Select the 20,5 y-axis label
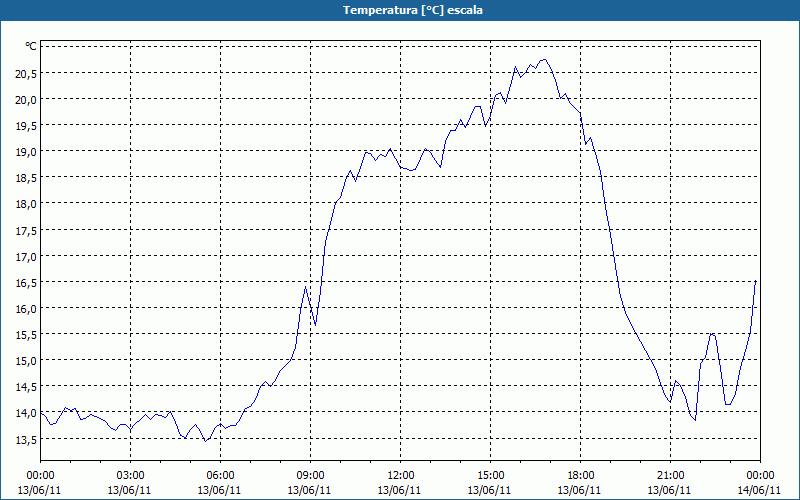800x500 pixels. coord(26,73)
